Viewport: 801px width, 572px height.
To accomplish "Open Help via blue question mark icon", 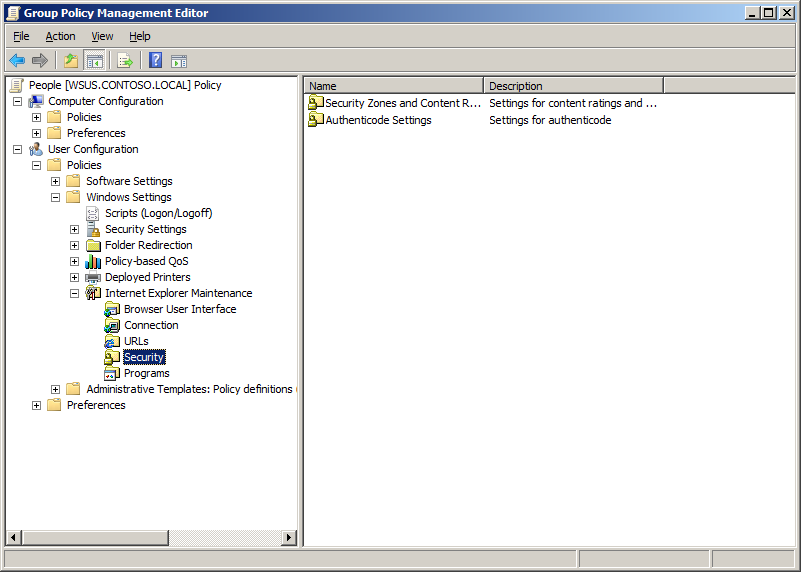I will 156,60.
